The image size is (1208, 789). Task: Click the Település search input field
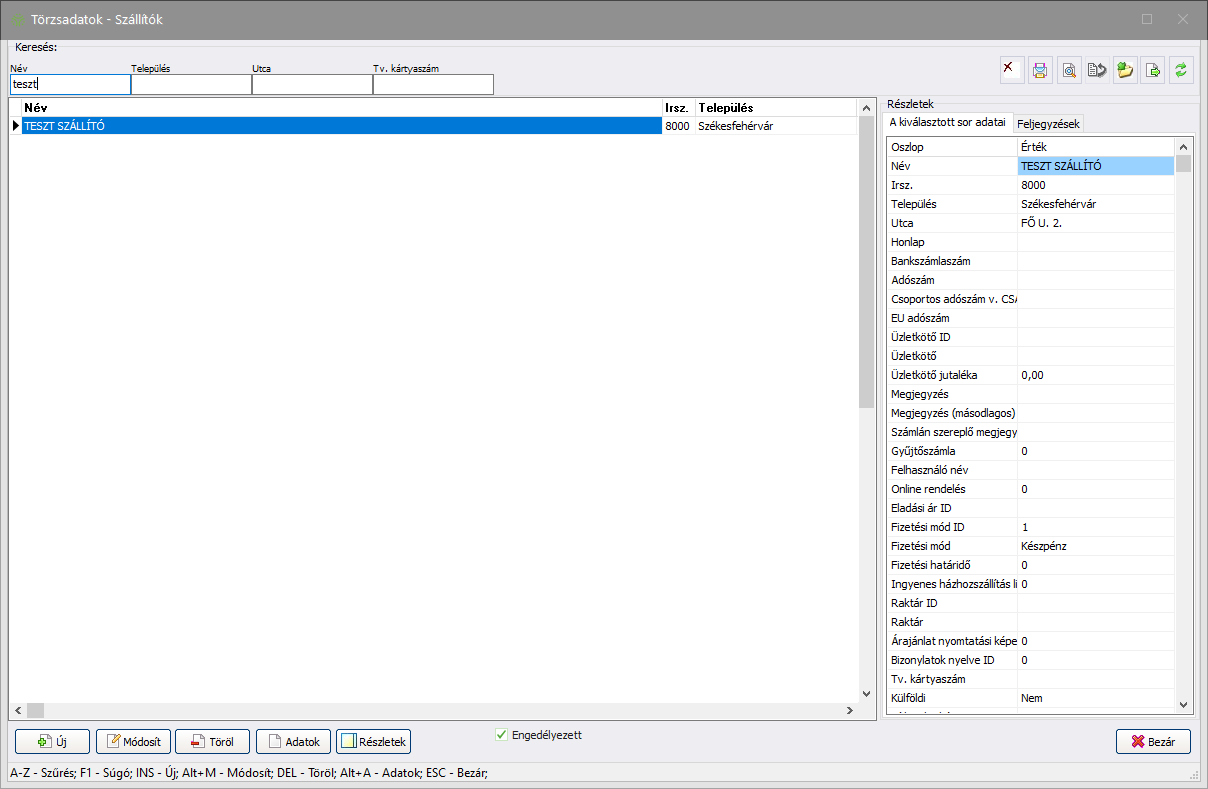pyautogui.click(x=191, y=85)
